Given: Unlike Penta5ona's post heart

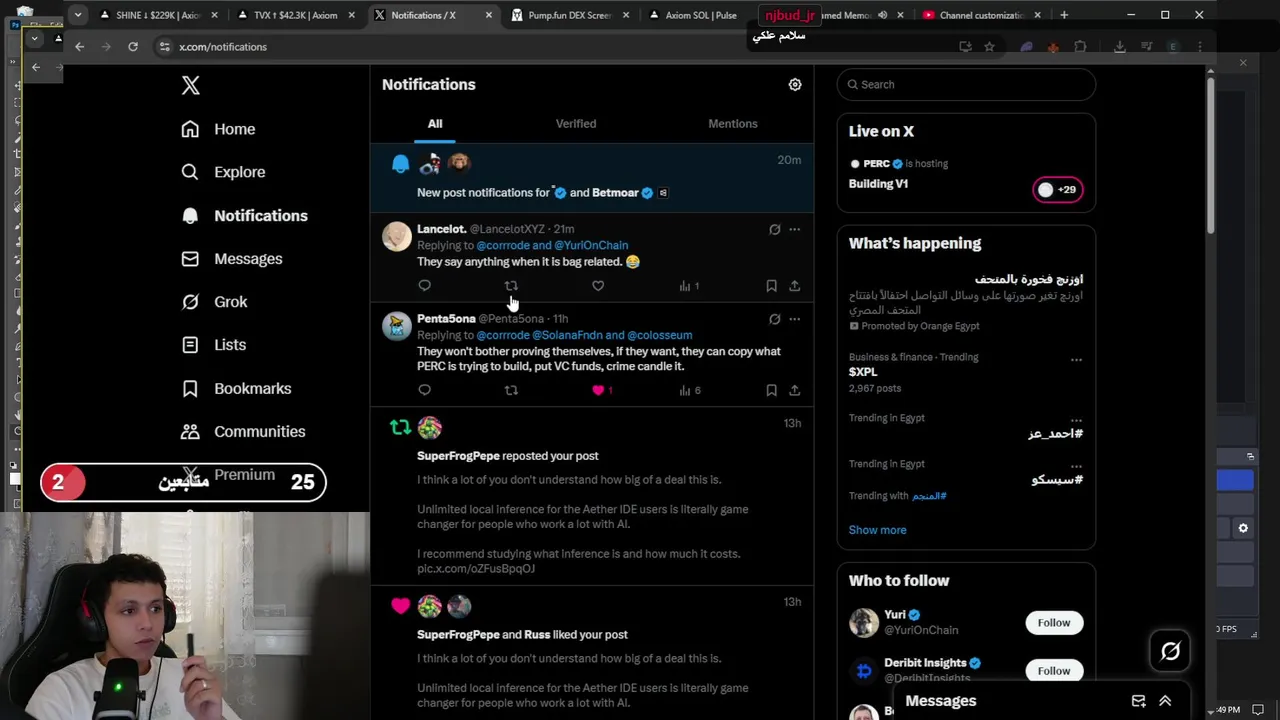Looking at the screenshot, I should 598,390.
